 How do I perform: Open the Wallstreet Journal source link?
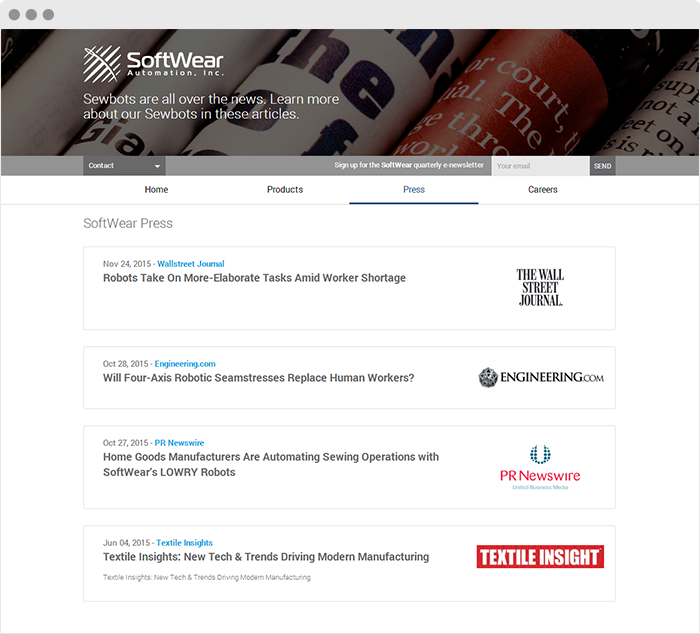pos(191,264)
